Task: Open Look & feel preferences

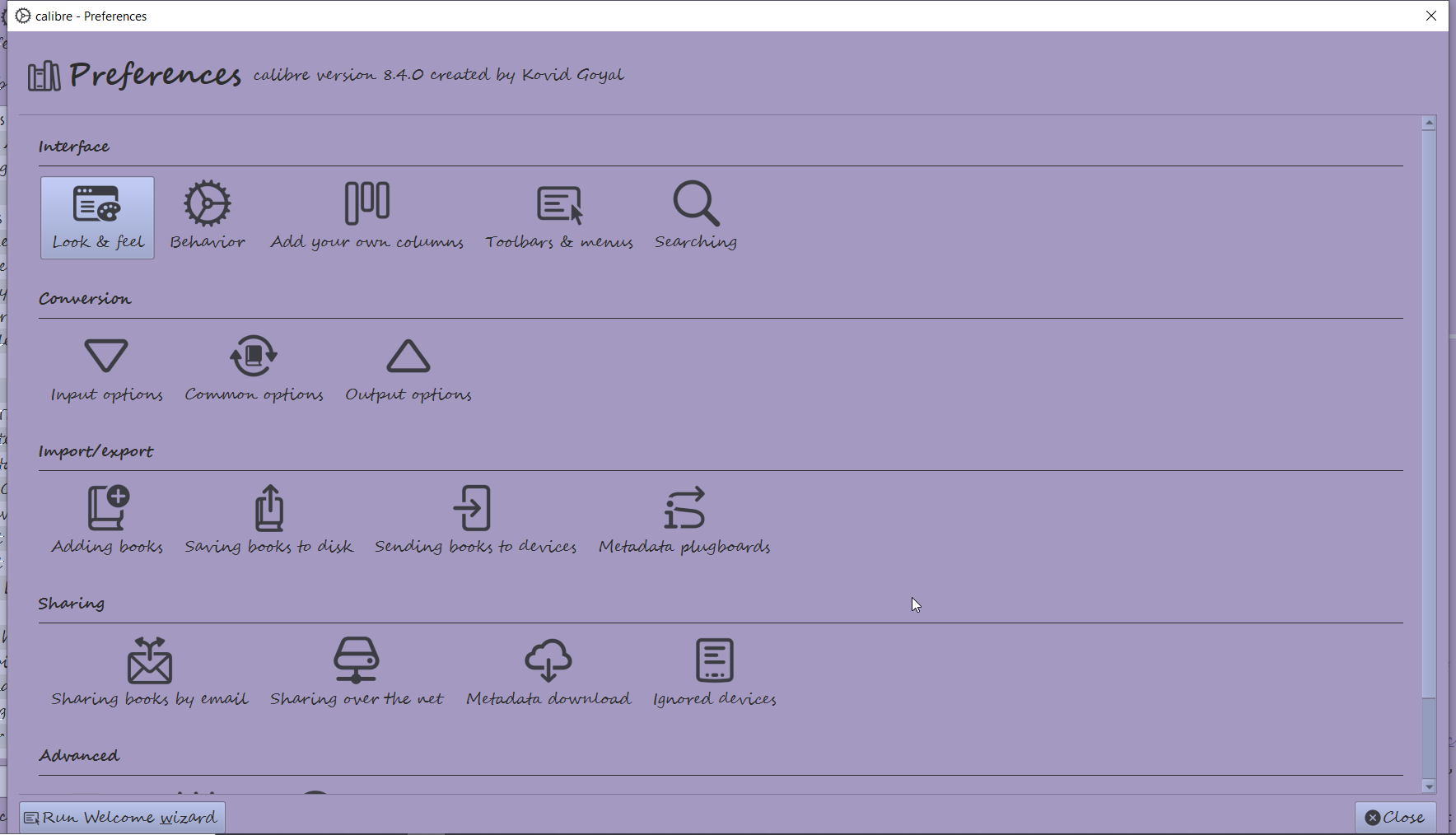Action: click(x=97, y=217)
